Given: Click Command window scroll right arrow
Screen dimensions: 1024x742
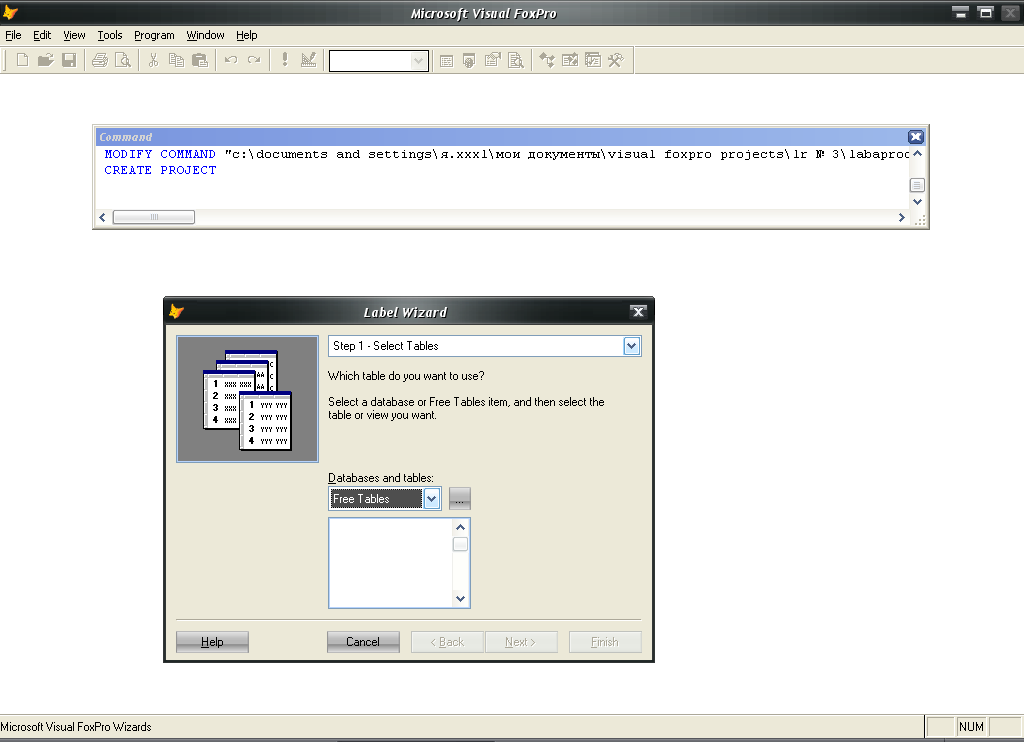Looking at the screenshot, I should 901,217.
